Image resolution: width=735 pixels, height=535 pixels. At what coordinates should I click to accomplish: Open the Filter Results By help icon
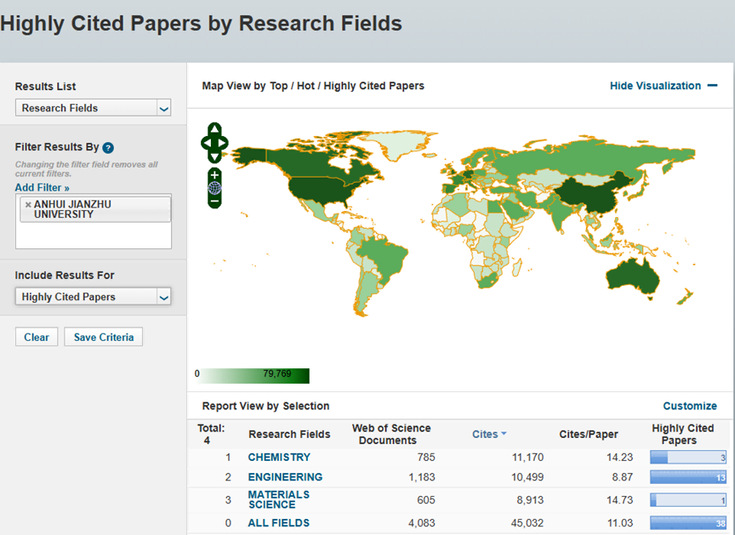coord(108,148)
